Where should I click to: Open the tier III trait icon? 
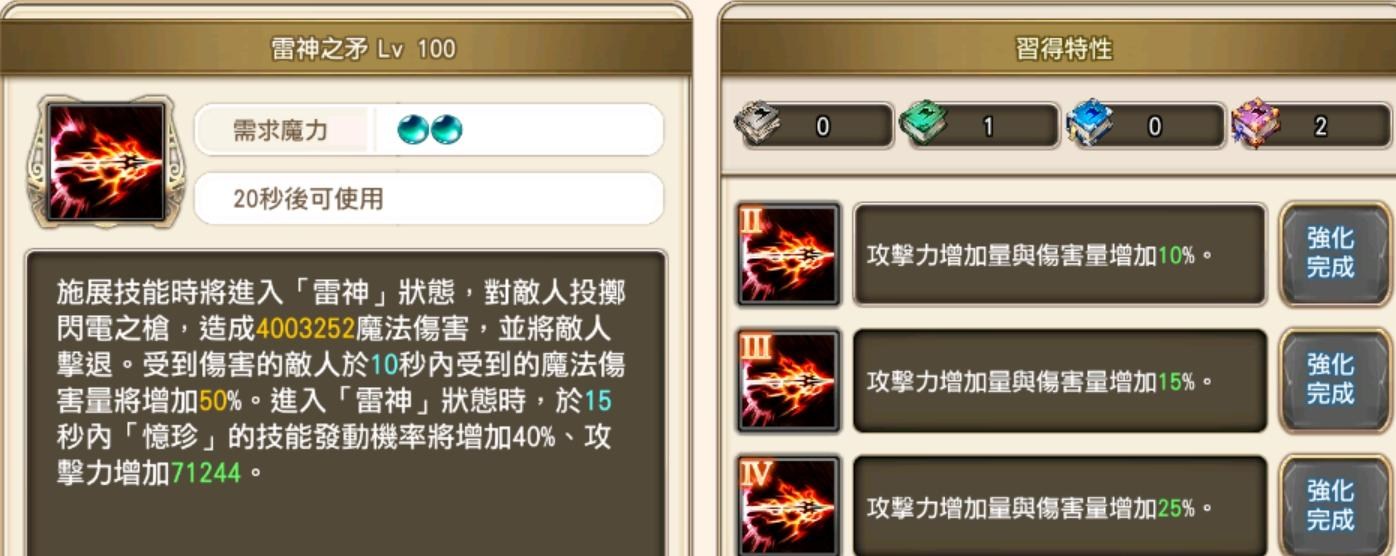click(x=788, y=381)
